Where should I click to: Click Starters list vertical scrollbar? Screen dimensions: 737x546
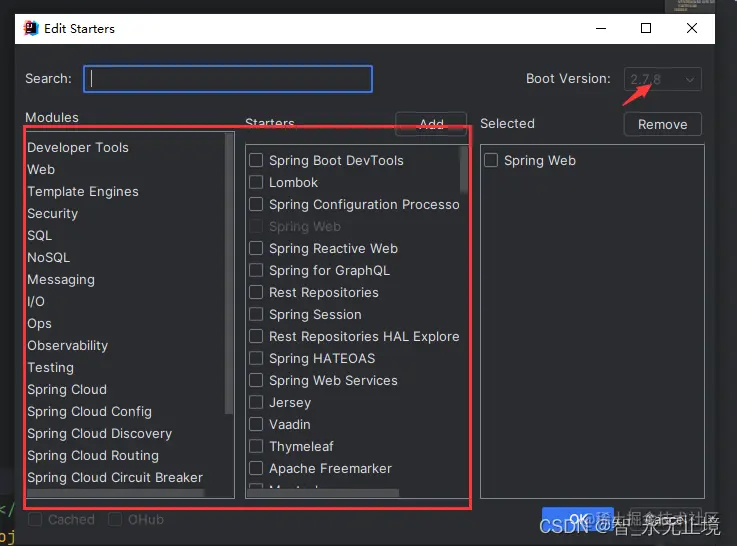pos(463,170)
